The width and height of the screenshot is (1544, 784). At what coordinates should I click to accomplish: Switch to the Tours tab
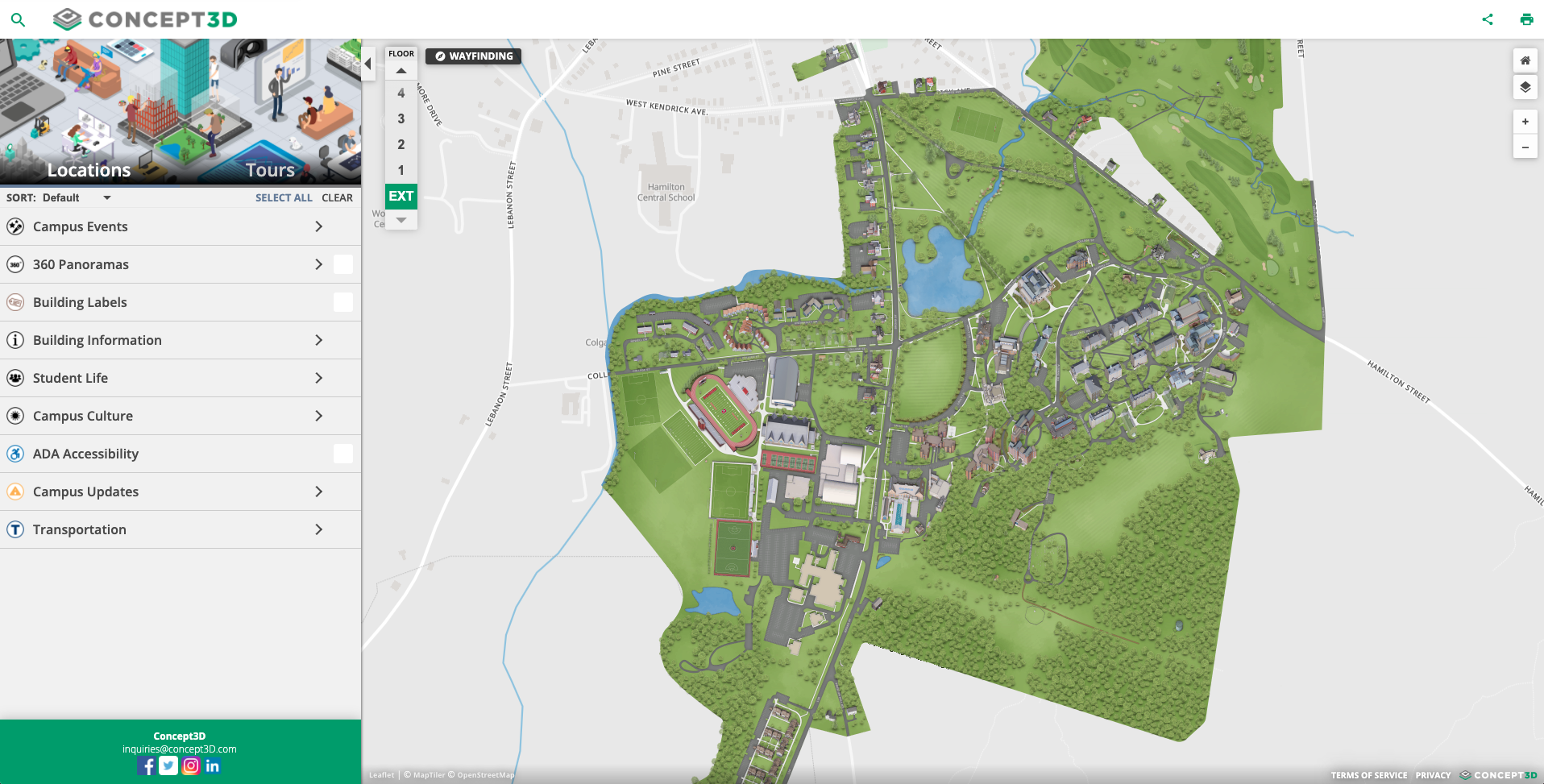(x=270, y=170)
